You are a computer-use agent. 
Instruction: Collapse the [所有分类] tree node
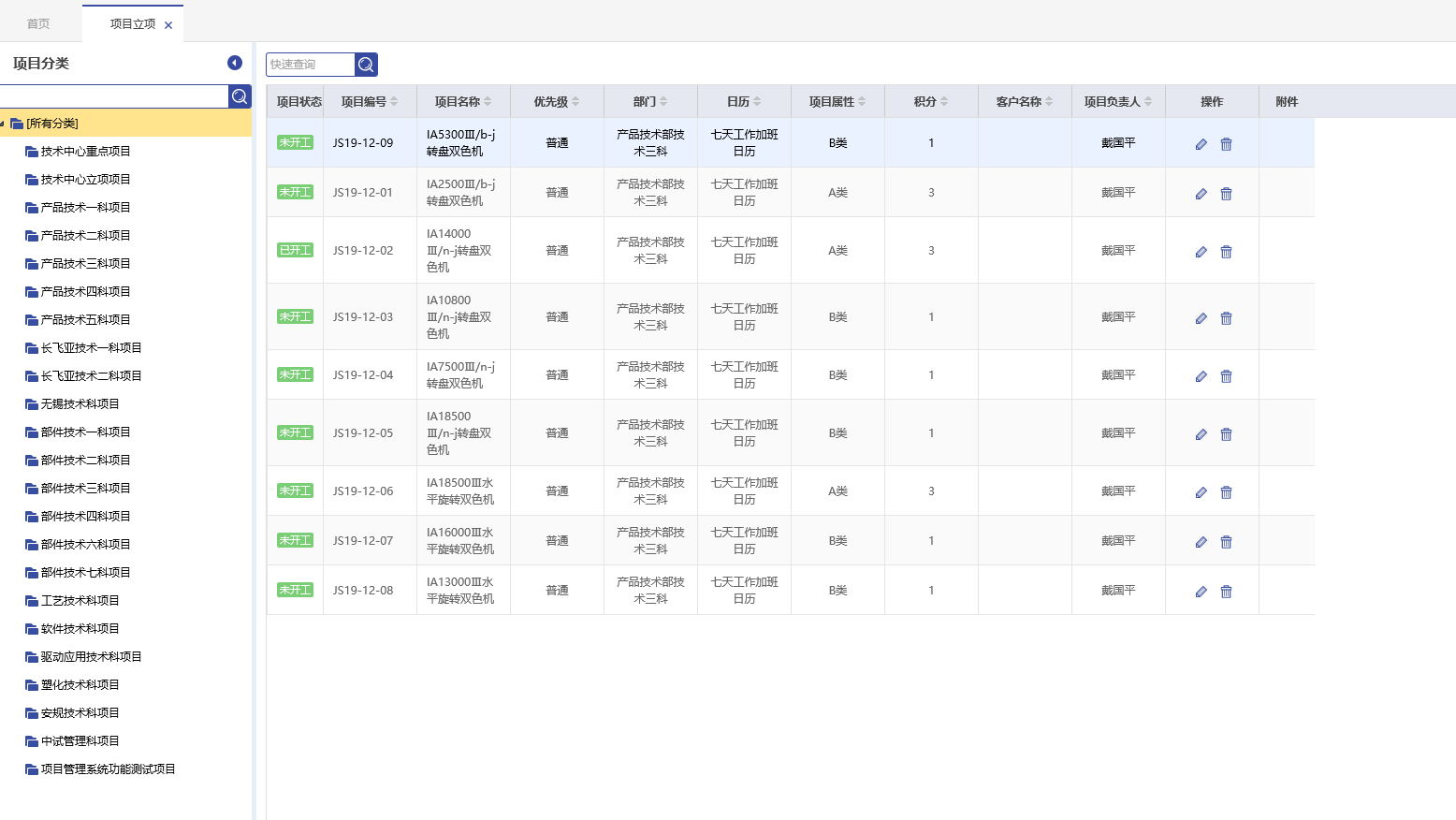tap(4, 124)
